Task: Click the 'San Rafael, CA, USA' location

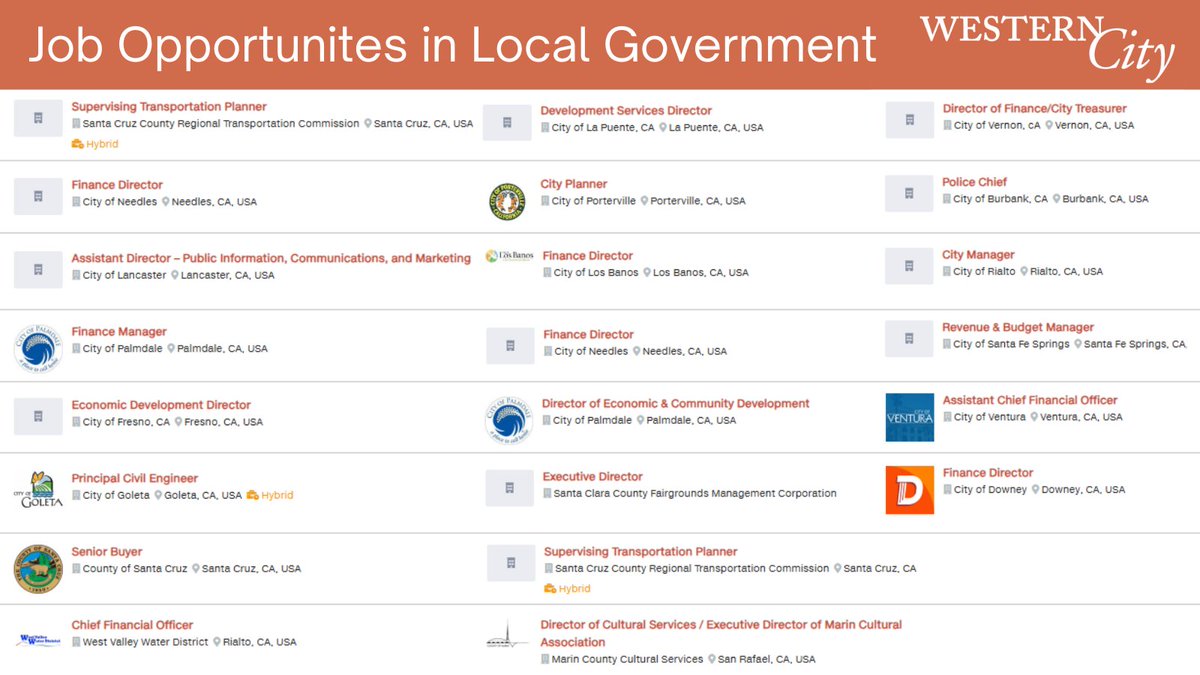Action: tap(767, 660)
